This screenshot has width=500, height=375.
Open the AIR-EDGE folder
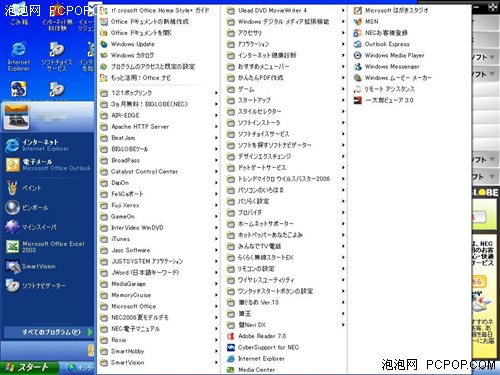159,115
